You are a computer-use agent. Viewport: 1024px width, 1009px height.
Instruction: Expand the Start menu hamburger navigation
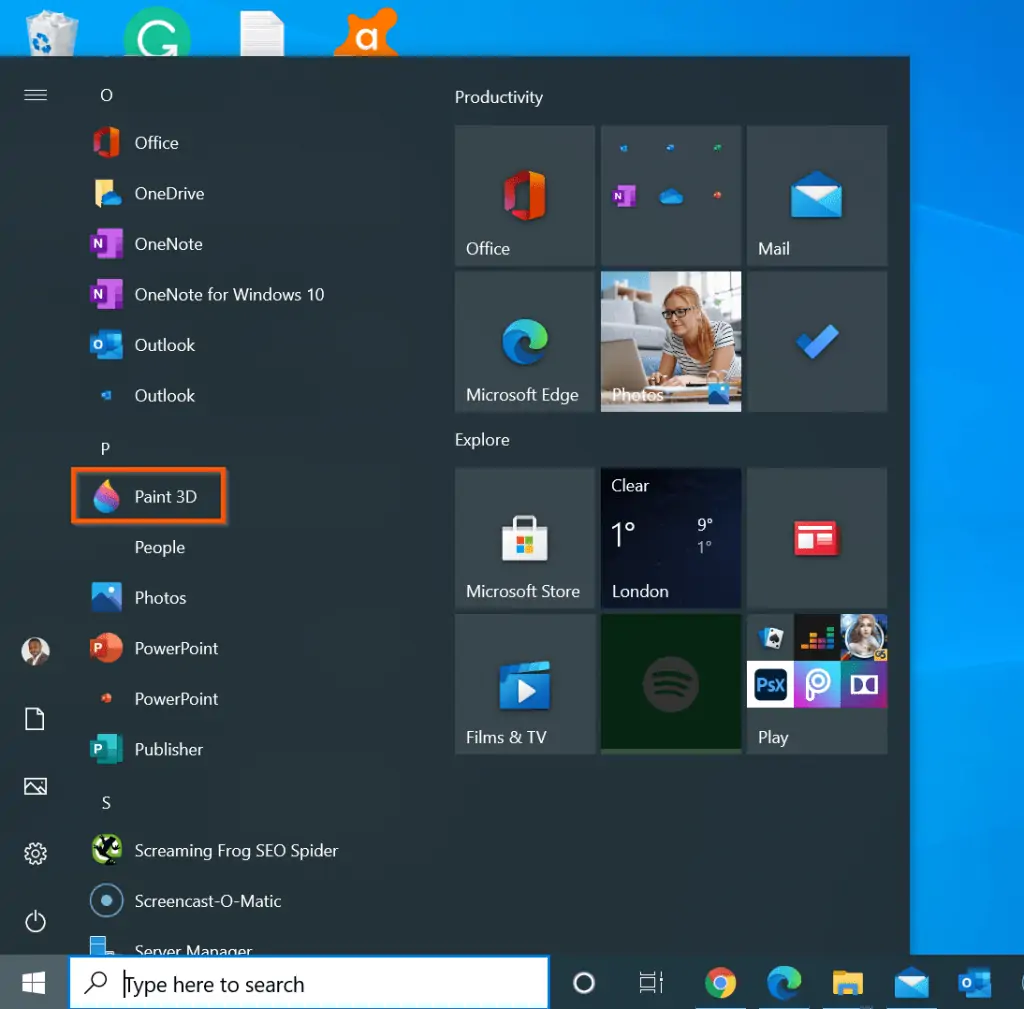(35, 95)
